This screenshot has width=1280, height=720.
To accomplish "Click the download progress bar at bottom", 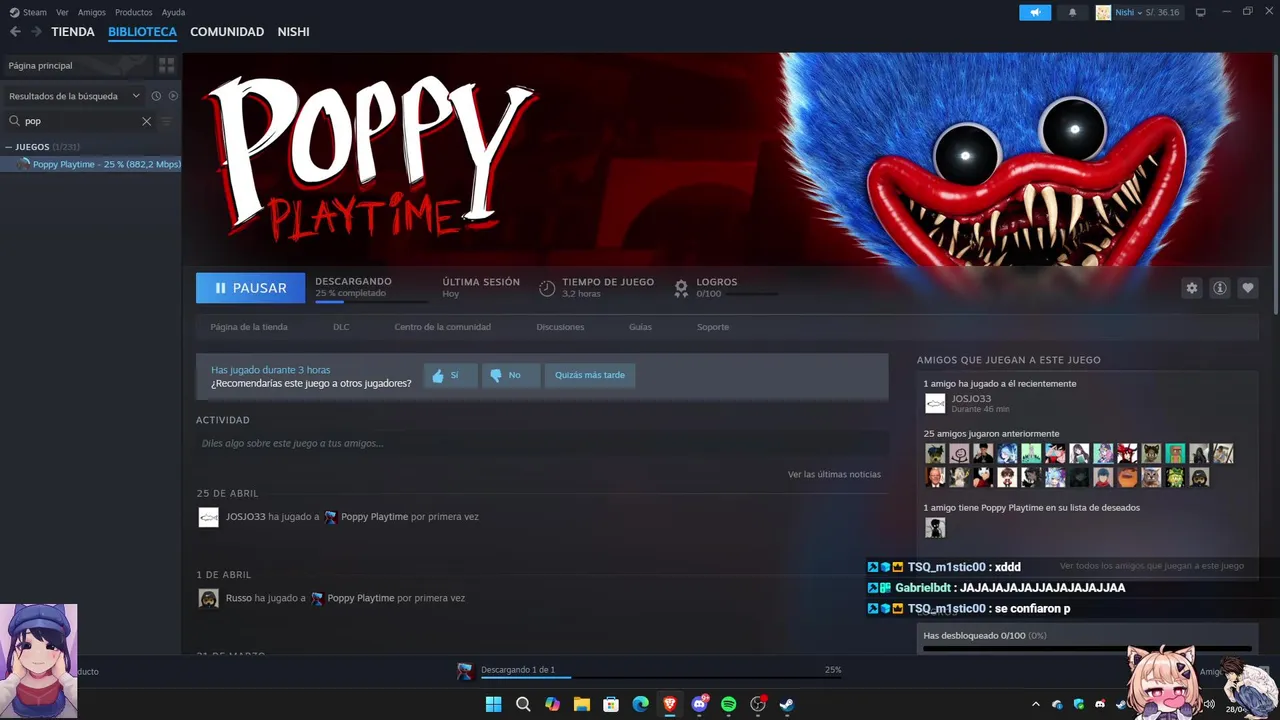I will coord(661,676).
